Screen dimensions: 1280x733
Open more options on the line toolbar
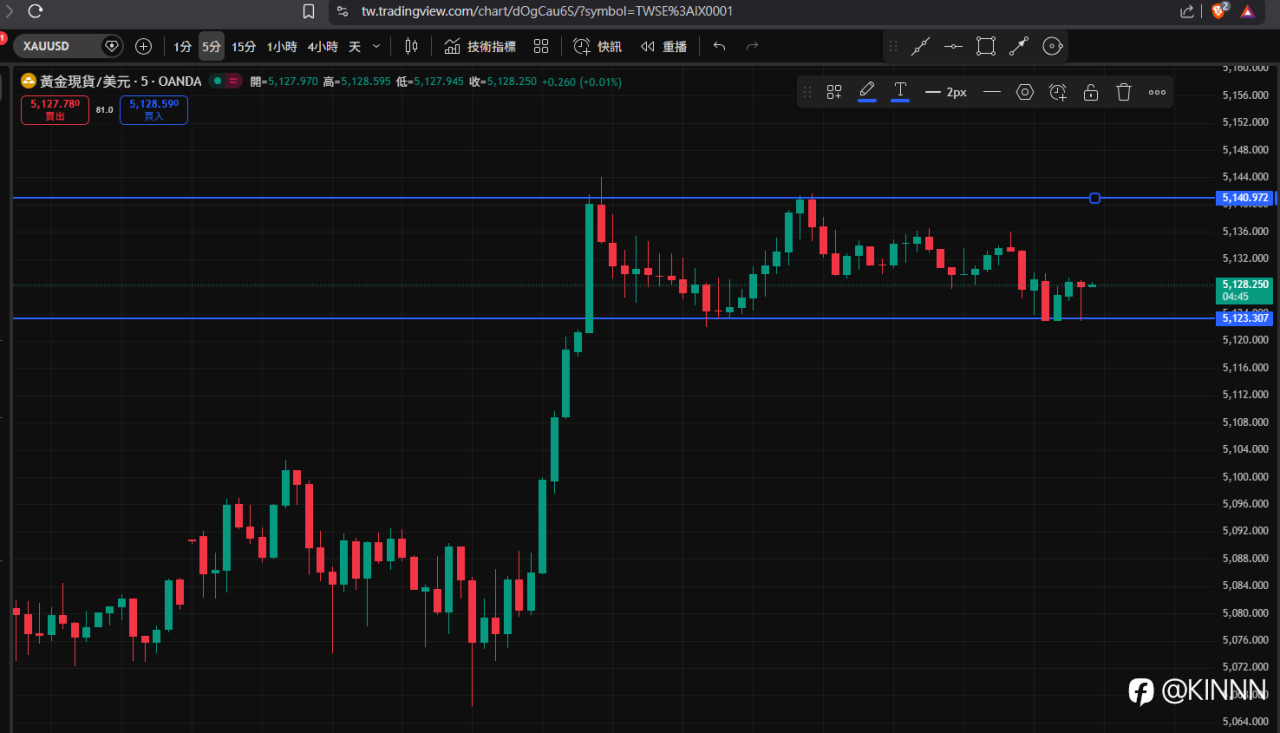tap(1157, 92)
